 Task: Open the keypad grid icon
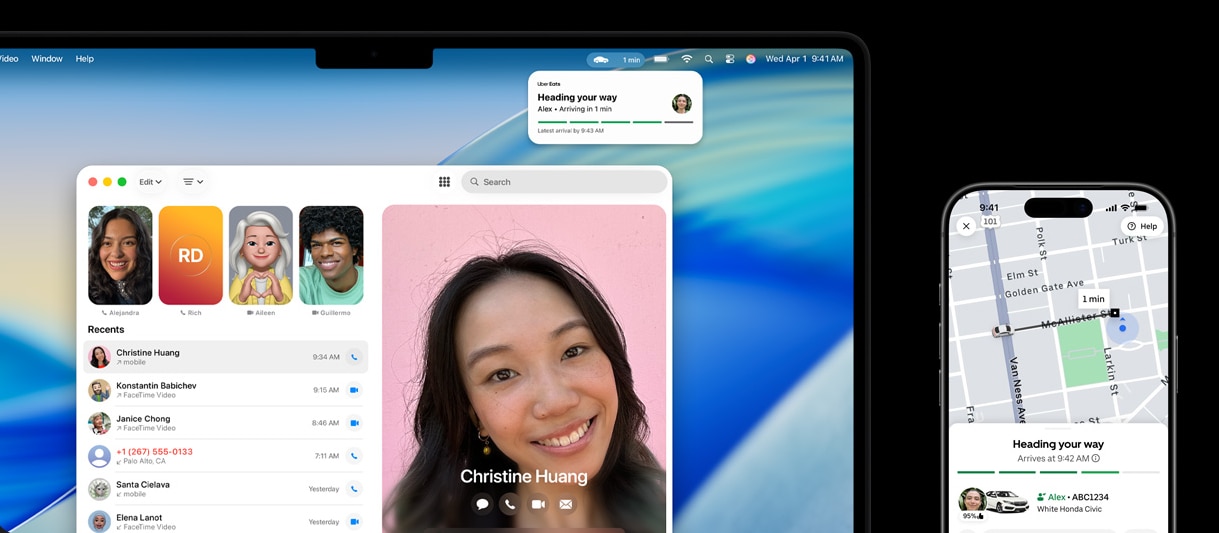coord(444,182)
